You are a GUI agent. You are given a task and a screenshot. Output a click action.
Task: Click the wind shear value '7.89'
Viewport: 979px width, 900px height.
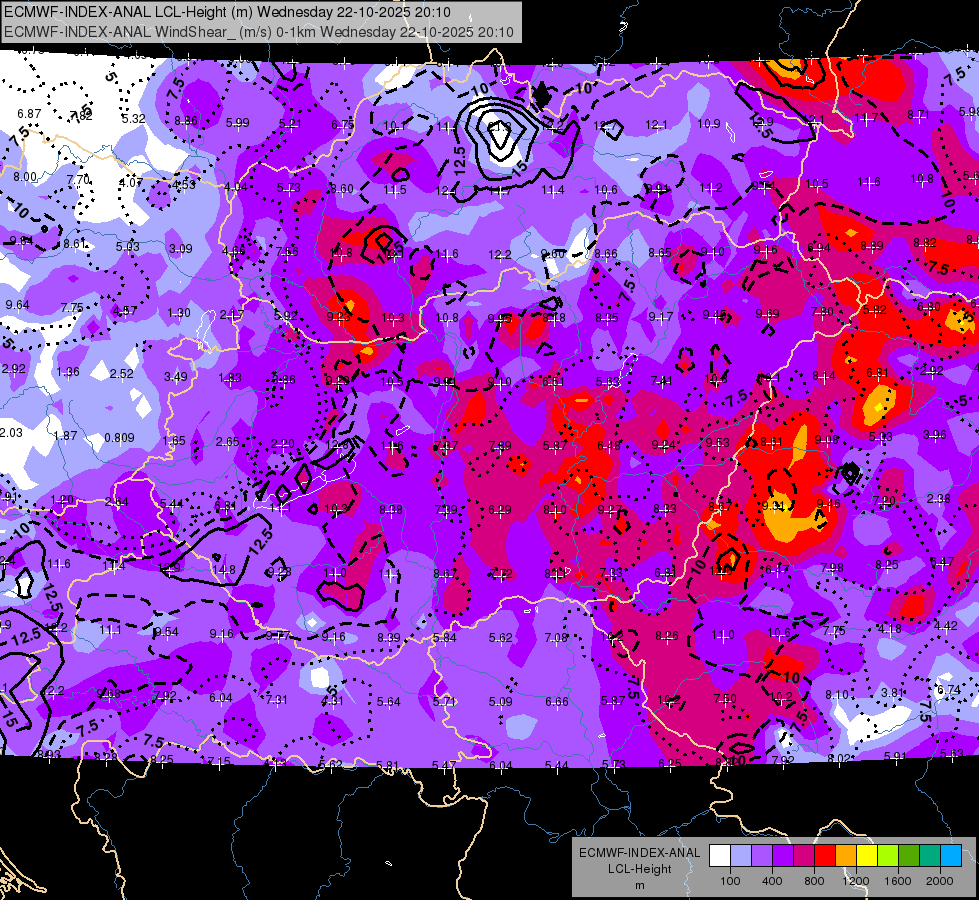(499, 445)
